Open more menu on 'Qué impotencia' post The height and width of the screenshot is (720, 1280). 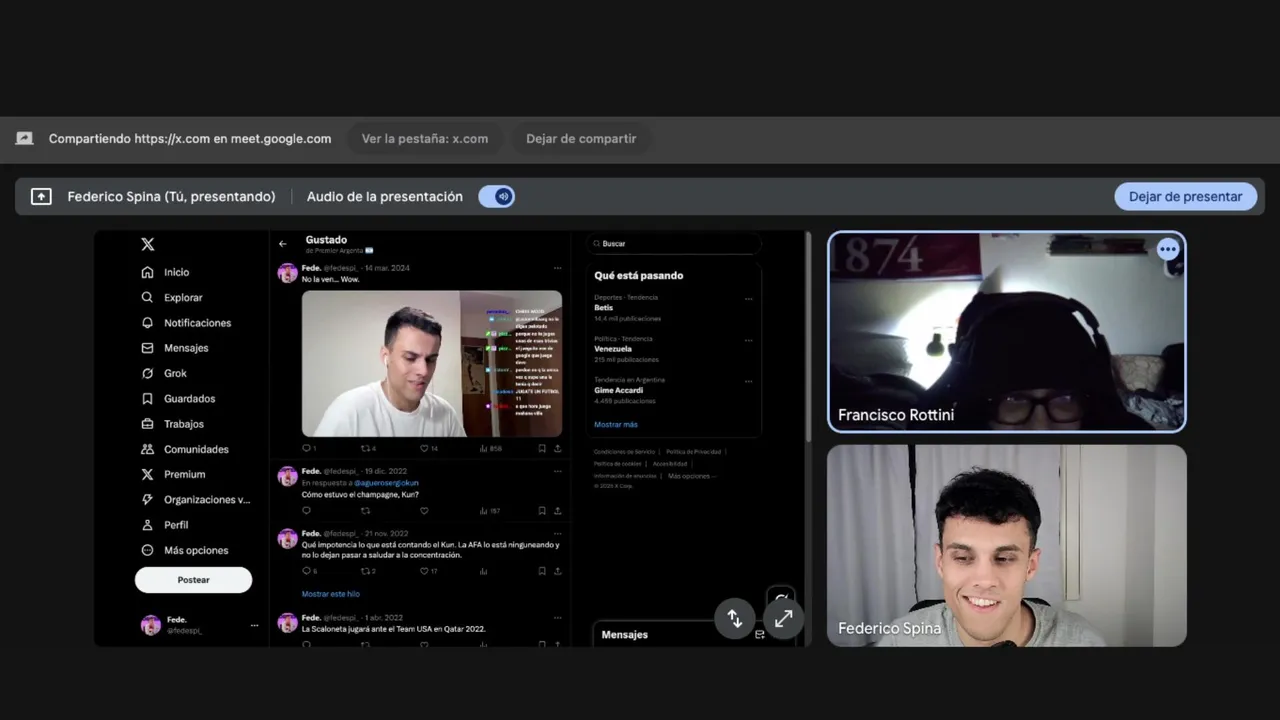click(557, 533)
